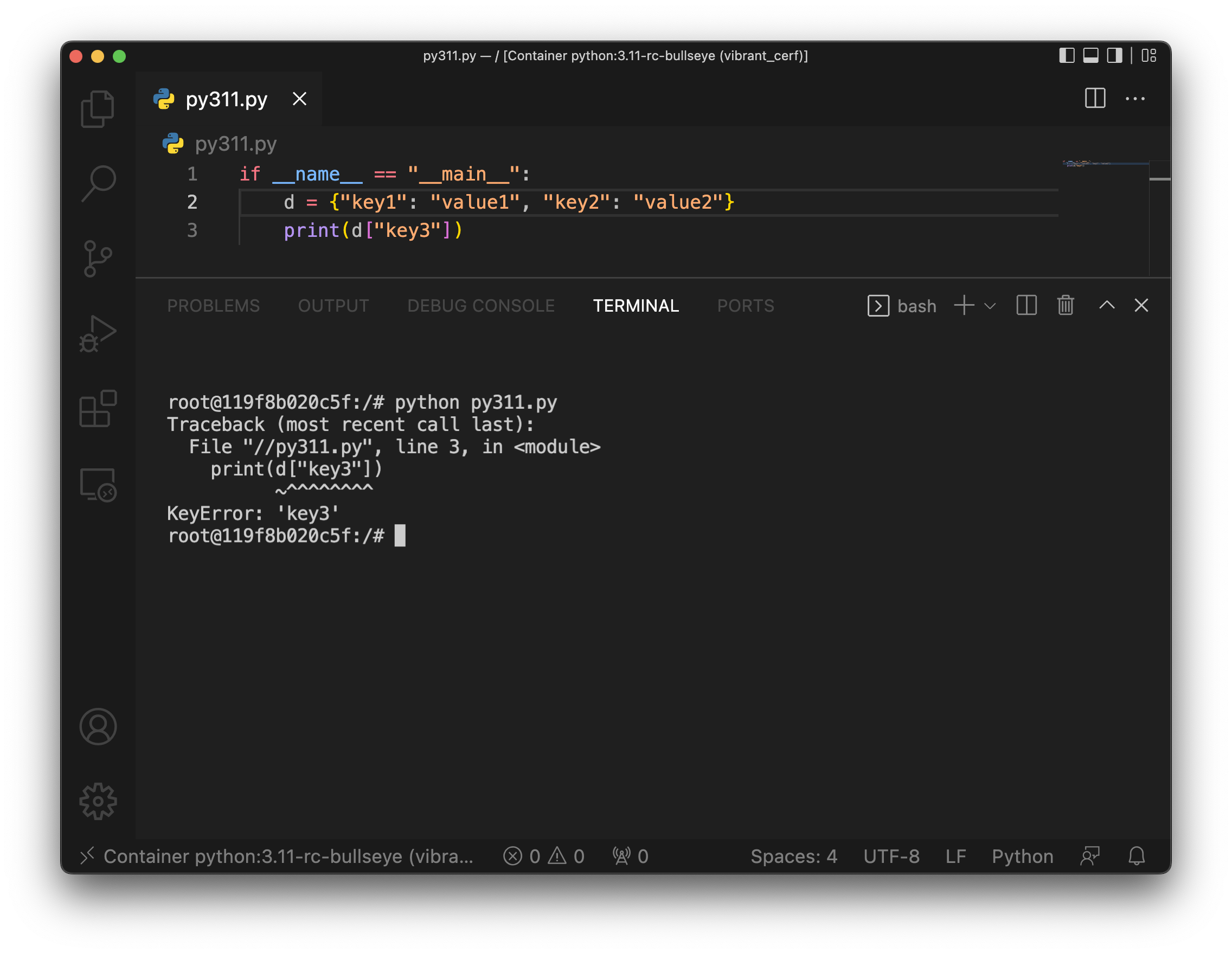Image resolution: width=1232 pixels, height=954 pixels.
Task: Maximize panel size with chevron up
Action: pos(1106,306)
